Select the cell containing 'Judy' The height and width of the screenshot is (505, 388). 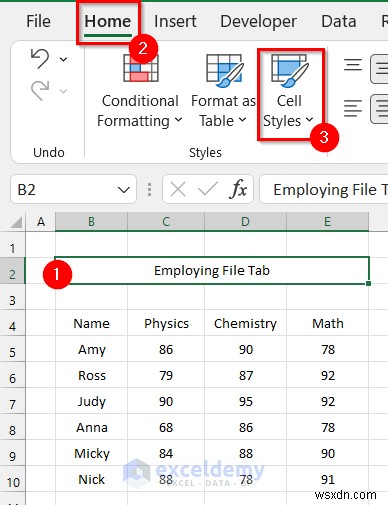coord(91,401)
